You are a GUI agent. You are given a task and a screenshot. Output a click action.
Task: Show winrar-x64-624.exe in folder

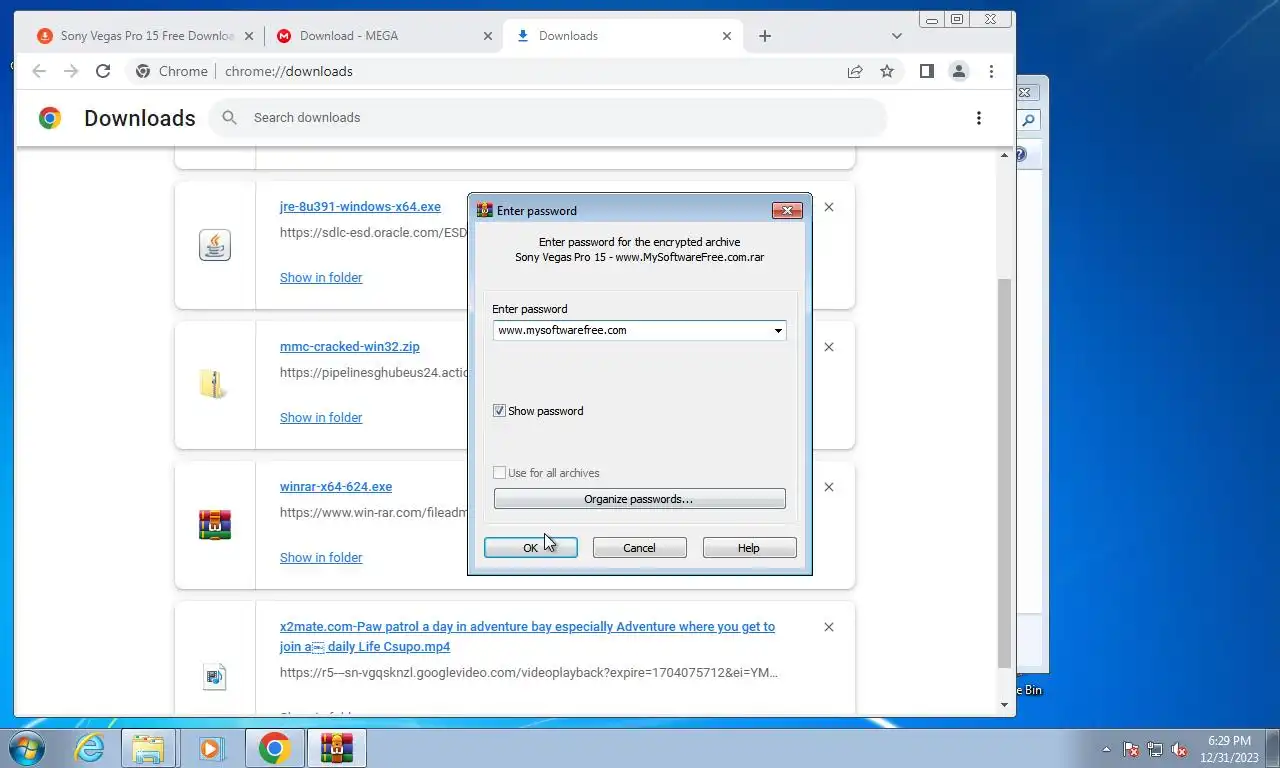(321, 558)
